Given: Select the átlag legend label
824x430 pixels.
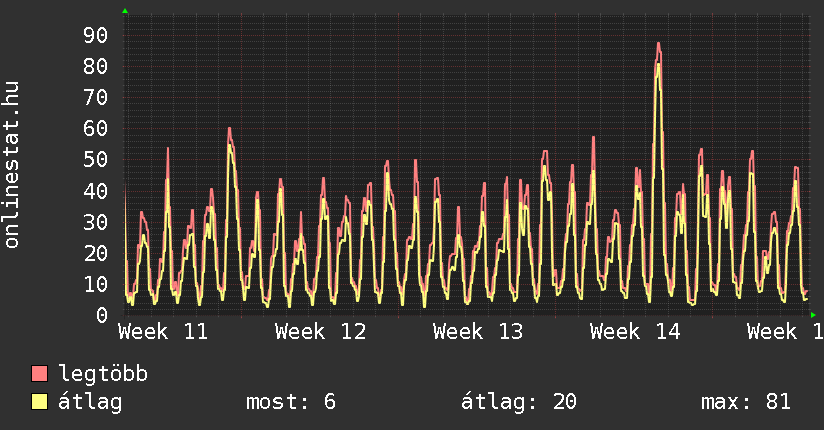Looking at the screenshot, I should pyautogui.click(x=91, y=402).
